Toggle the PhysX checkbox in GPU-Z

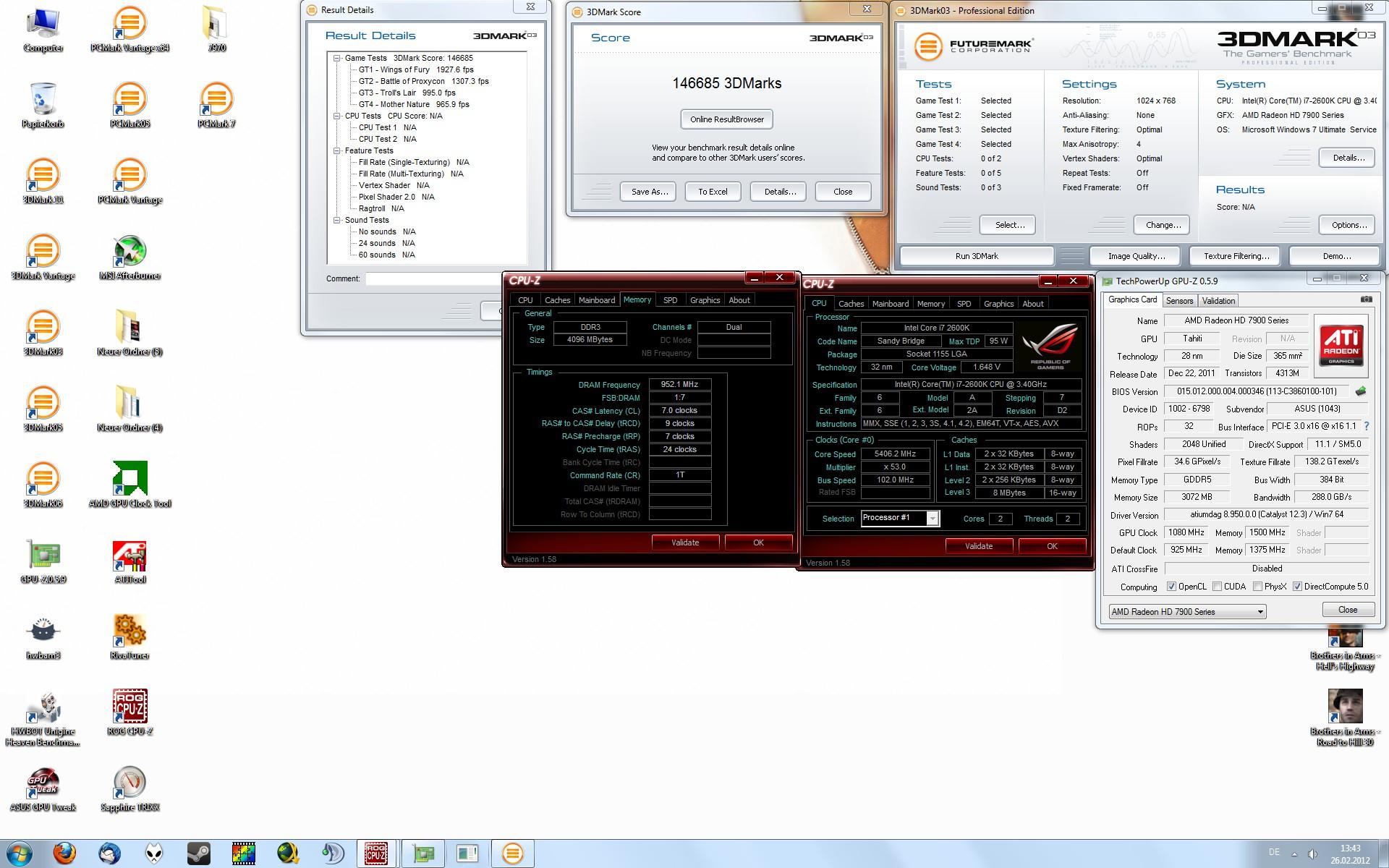click(1257, 587)
